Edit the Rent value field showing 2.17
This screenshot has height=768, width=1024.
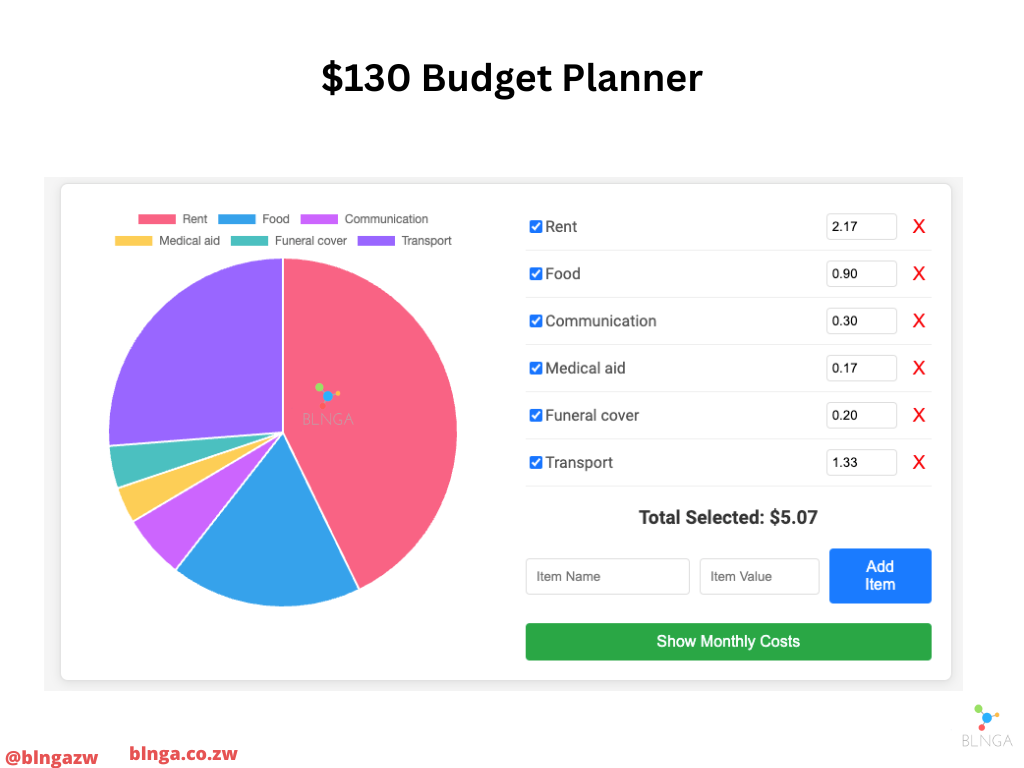coord(861,227)
